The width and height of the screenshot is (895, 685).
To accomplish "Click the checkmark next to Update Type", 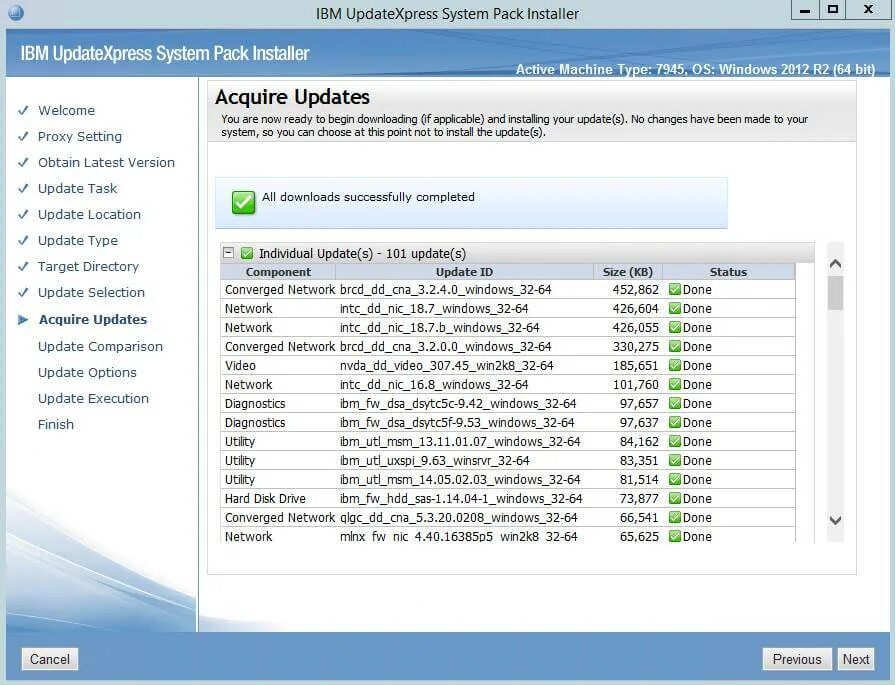I will pyautogui.click(x=23, y=240).
